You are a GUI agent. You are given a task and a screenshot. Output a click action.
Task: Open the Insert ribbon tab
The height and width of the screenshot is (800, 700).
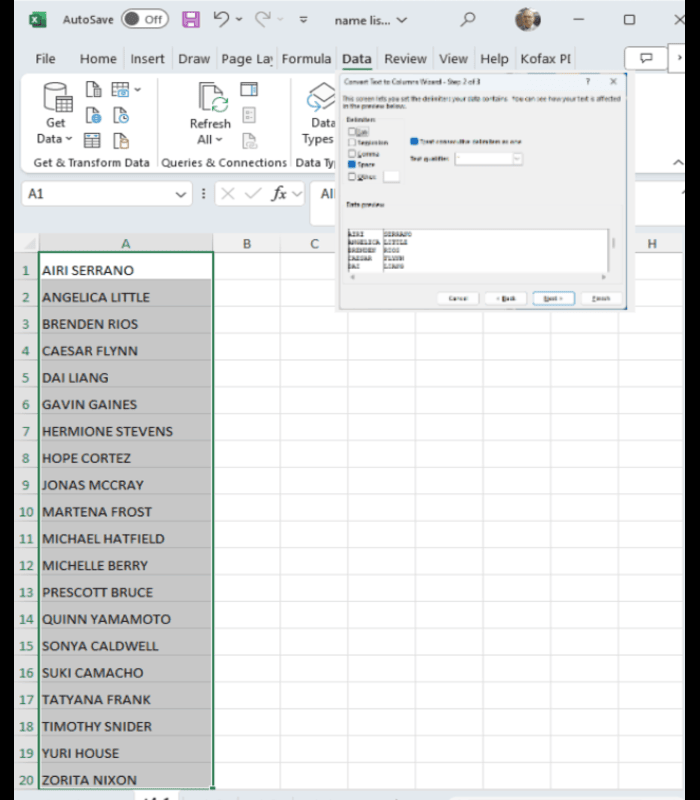point(147,59)
